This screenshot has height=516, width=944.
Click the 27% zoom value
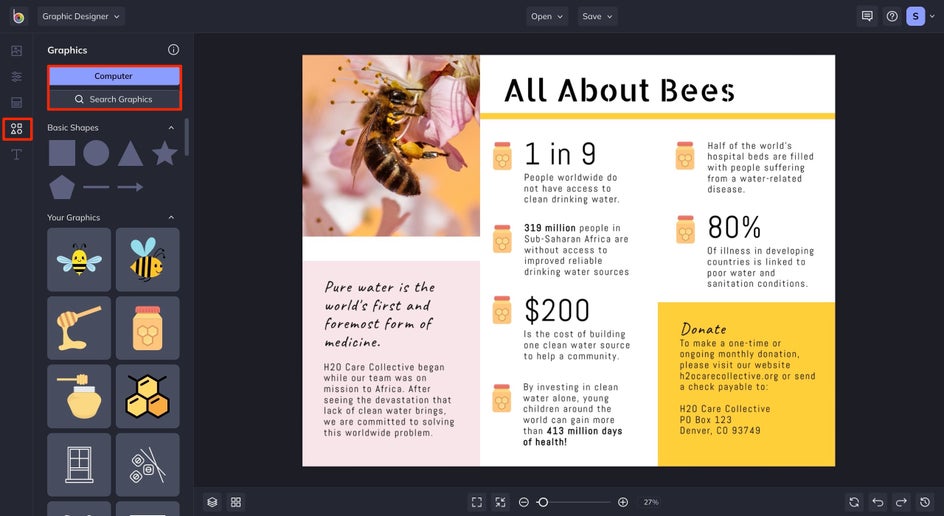(651, 502)
